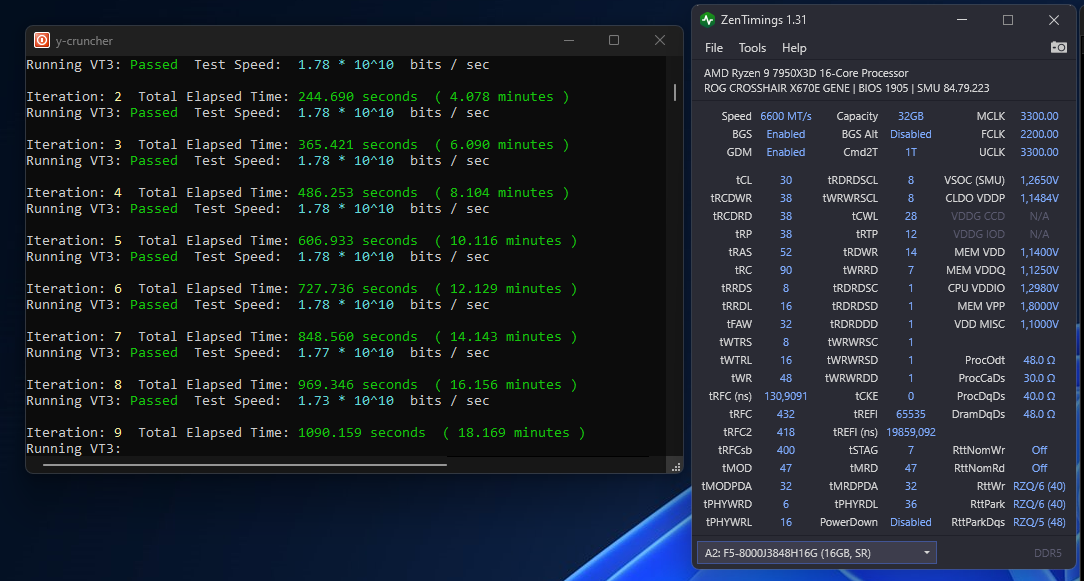Click the VSOC (SMU) value 1,2650V
The height and width of the screenshot is (581, 1084).
coord(1039,180)
